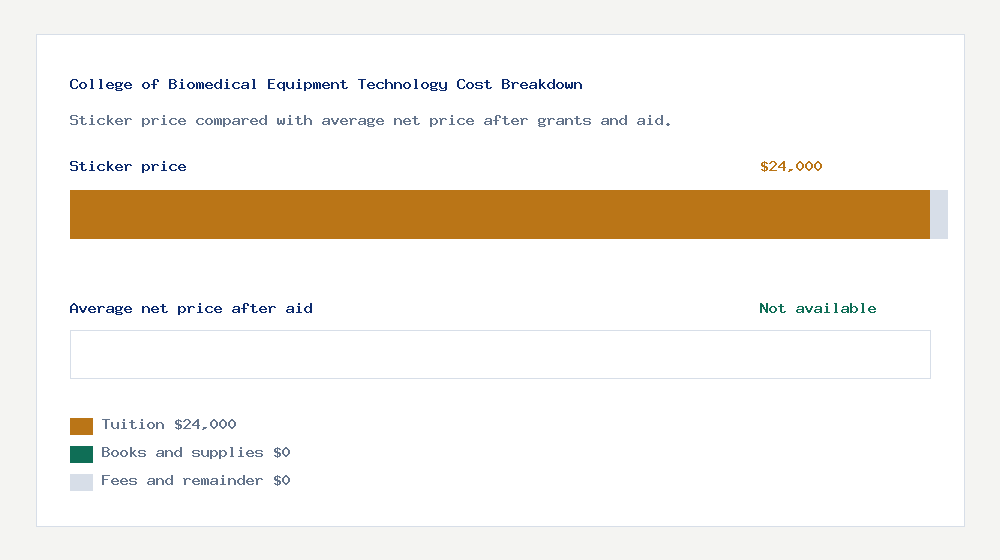Click the green "Not available" text
Image resolution: width=1000 pixels, height=560 pixels.
817,309
